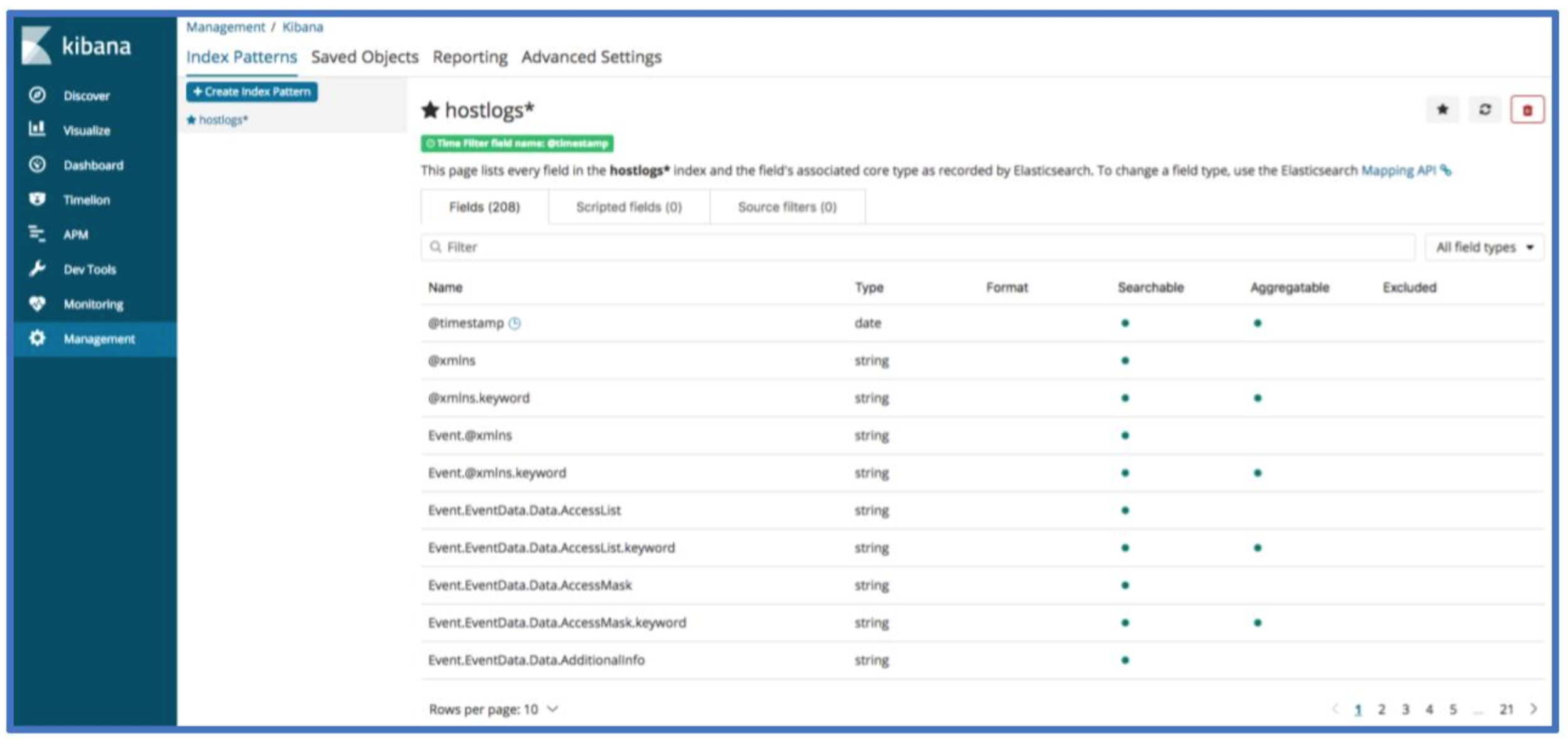
Task: Click the Kibana logo icon
Action: (x=36, y=45)
